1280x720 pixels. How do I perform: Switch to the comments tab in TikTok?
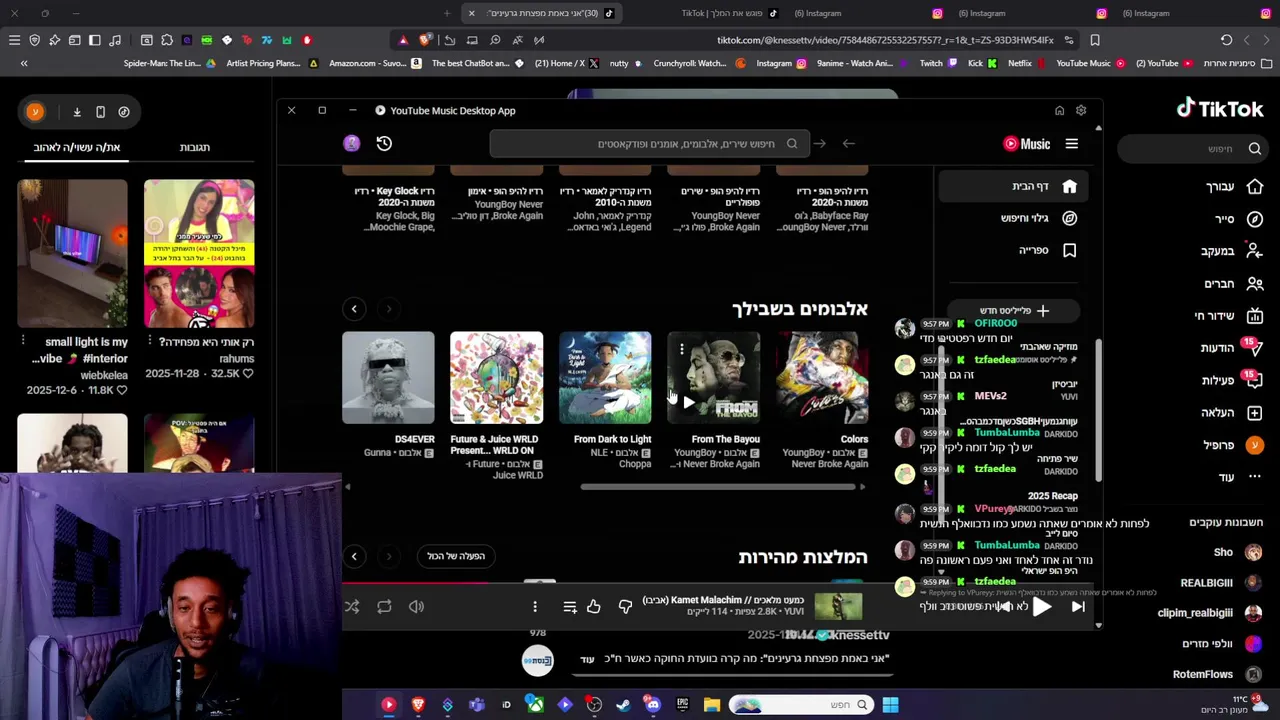click(195, 147)
